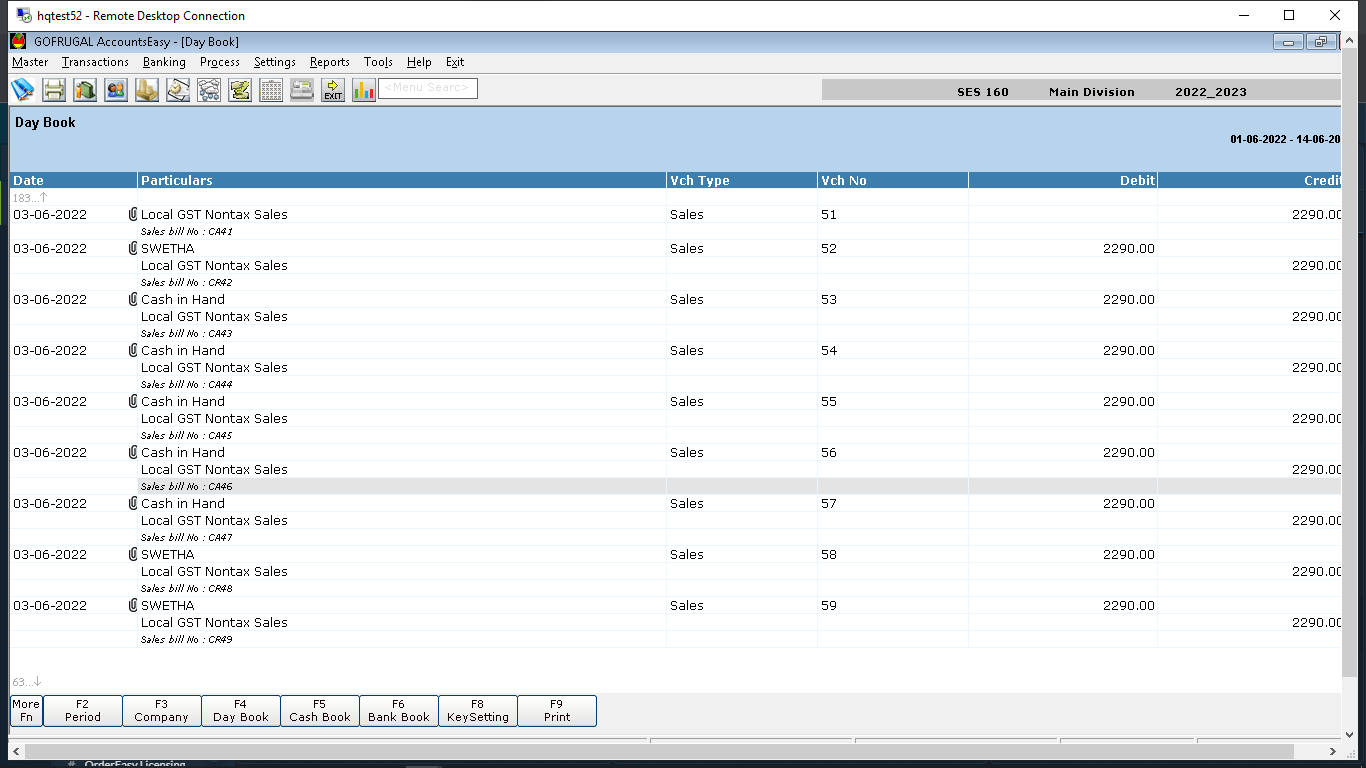Viewport: 1366px width, 768px height.
Task: Click the gold coins stack toolbar icon
Action: (x=147, y=90)
